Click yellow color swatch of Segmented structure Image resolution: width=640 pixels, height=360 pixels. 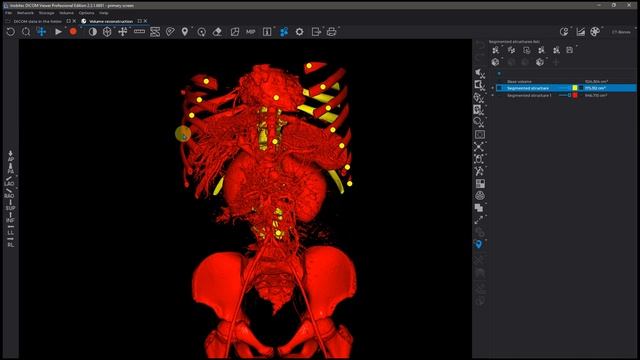click(x=575, y=88)
